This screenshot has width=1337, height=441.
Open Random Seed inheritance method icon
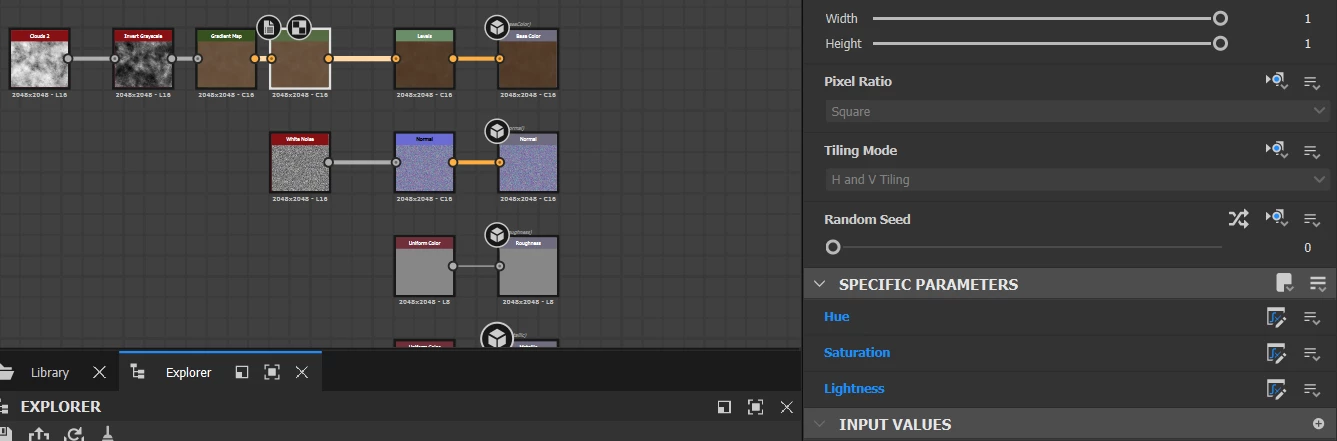point(1277,219)
